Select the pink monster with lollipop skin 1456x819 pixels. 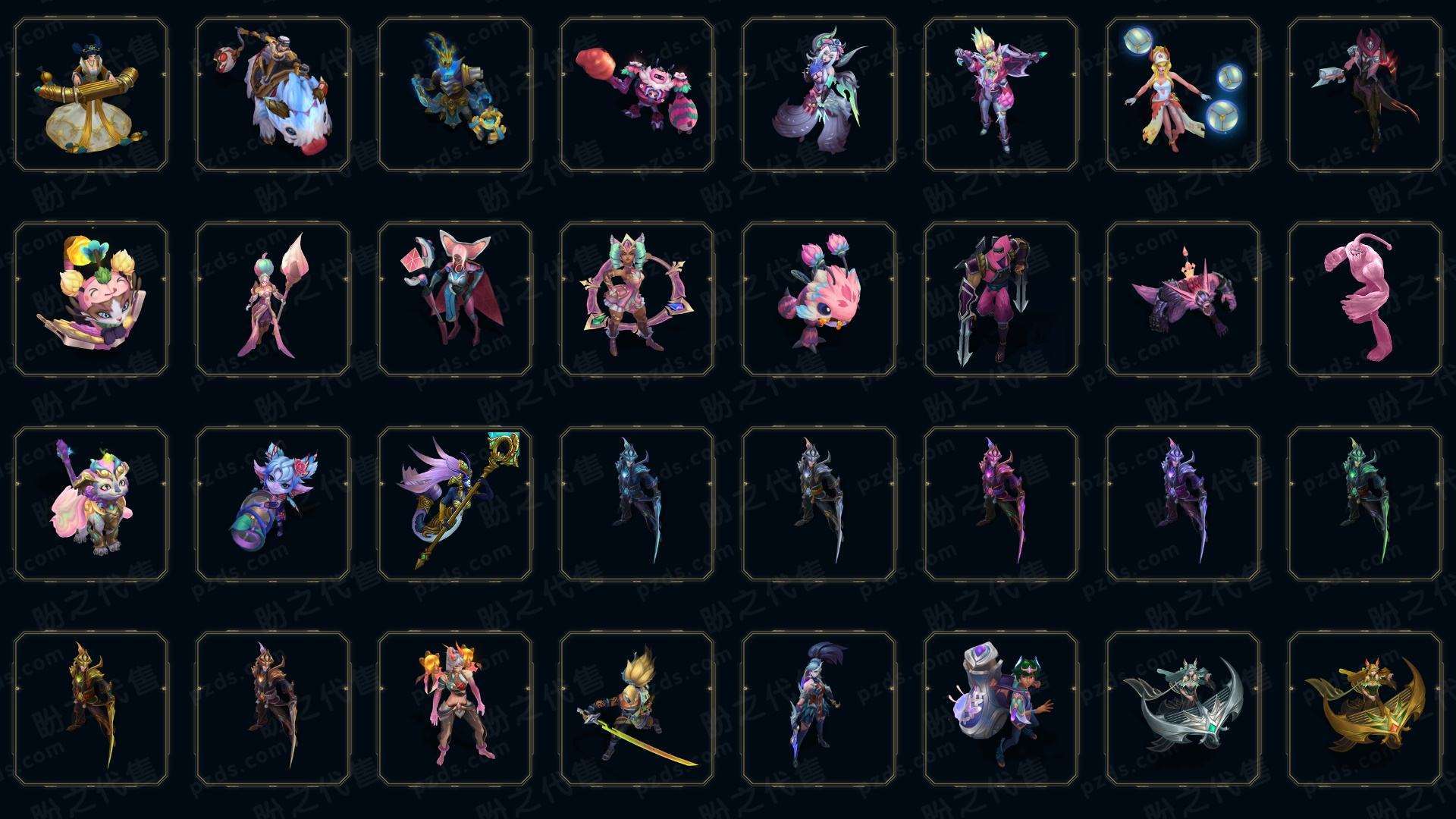click(x=637, y=94)
